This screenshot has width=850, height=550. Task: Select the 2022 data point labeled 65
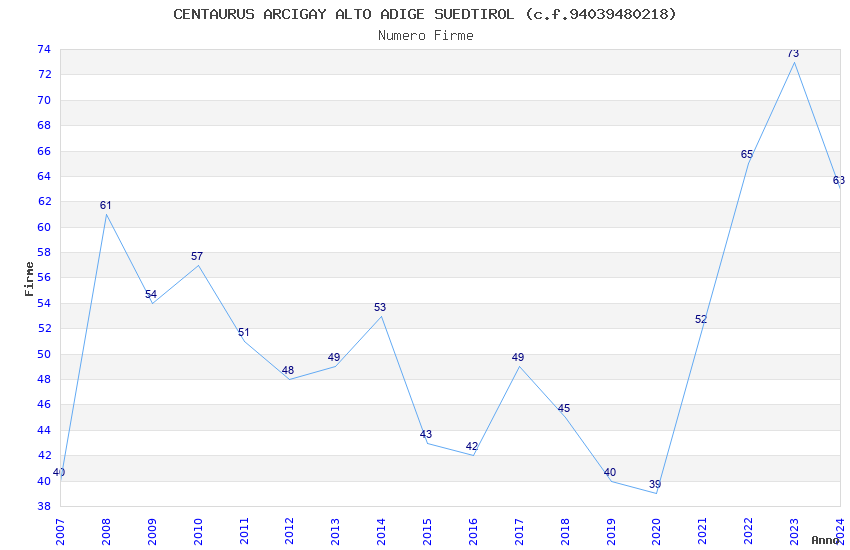point(748,154)
